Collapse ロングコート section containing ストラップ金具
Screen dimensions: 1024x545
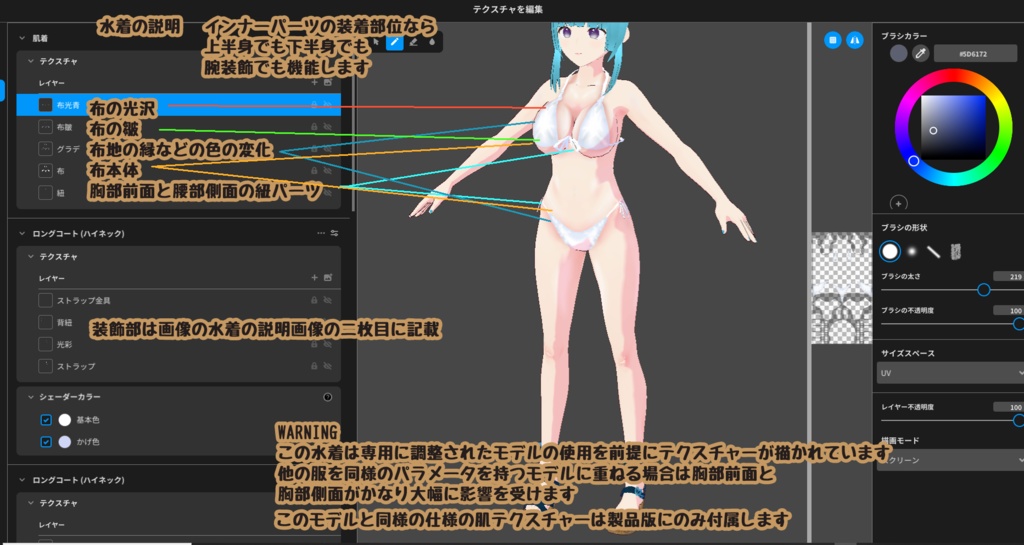tap(22, 233)
